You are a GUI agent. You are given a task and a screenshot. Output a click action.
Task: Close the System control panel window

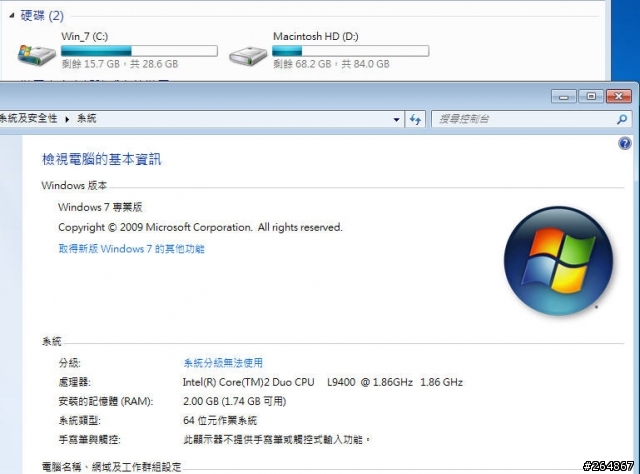coord(619,96)
